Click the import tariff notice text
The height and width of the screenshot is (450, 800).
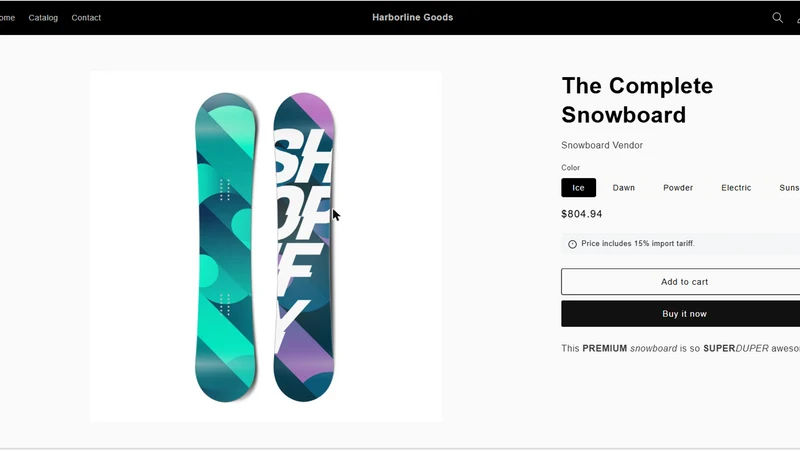coord(638,244)
